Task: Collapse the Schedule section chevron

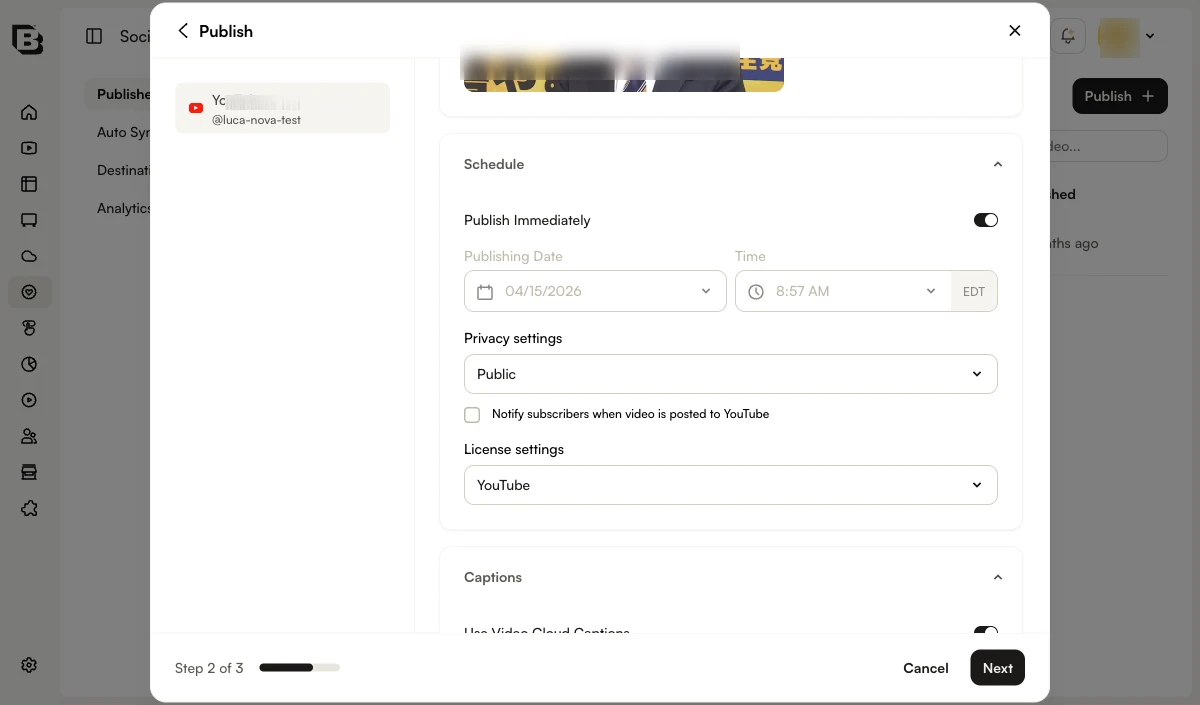Action: 997,164
